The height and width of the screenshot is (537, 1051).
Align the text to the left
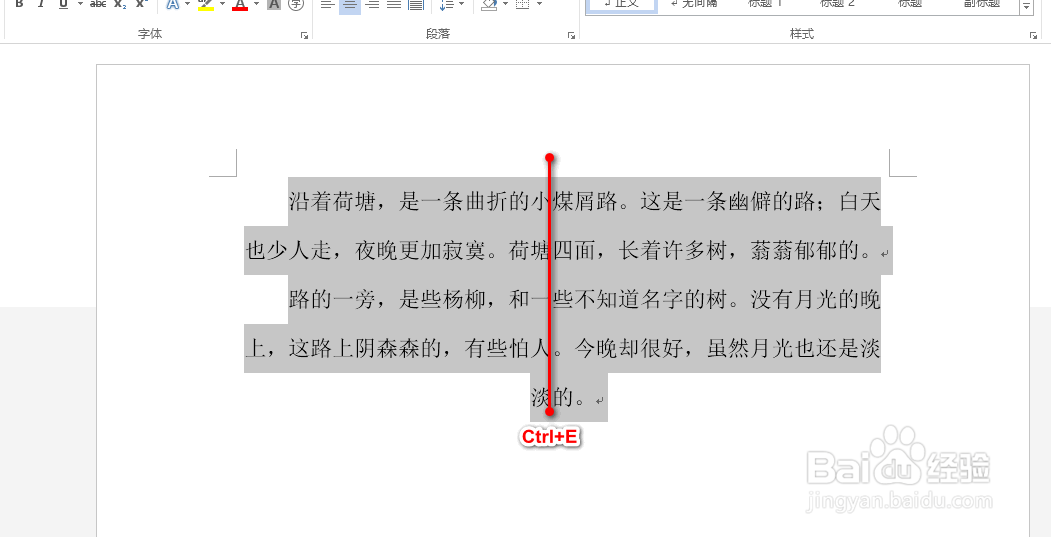point(327,4)
